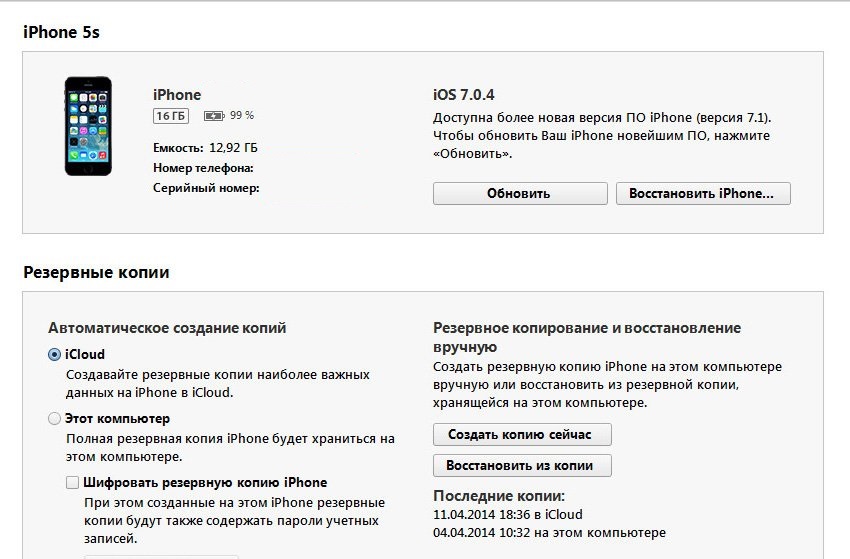
Task: Start backup with "Создать копию сейчас"
Action: (x=521, y=435)
